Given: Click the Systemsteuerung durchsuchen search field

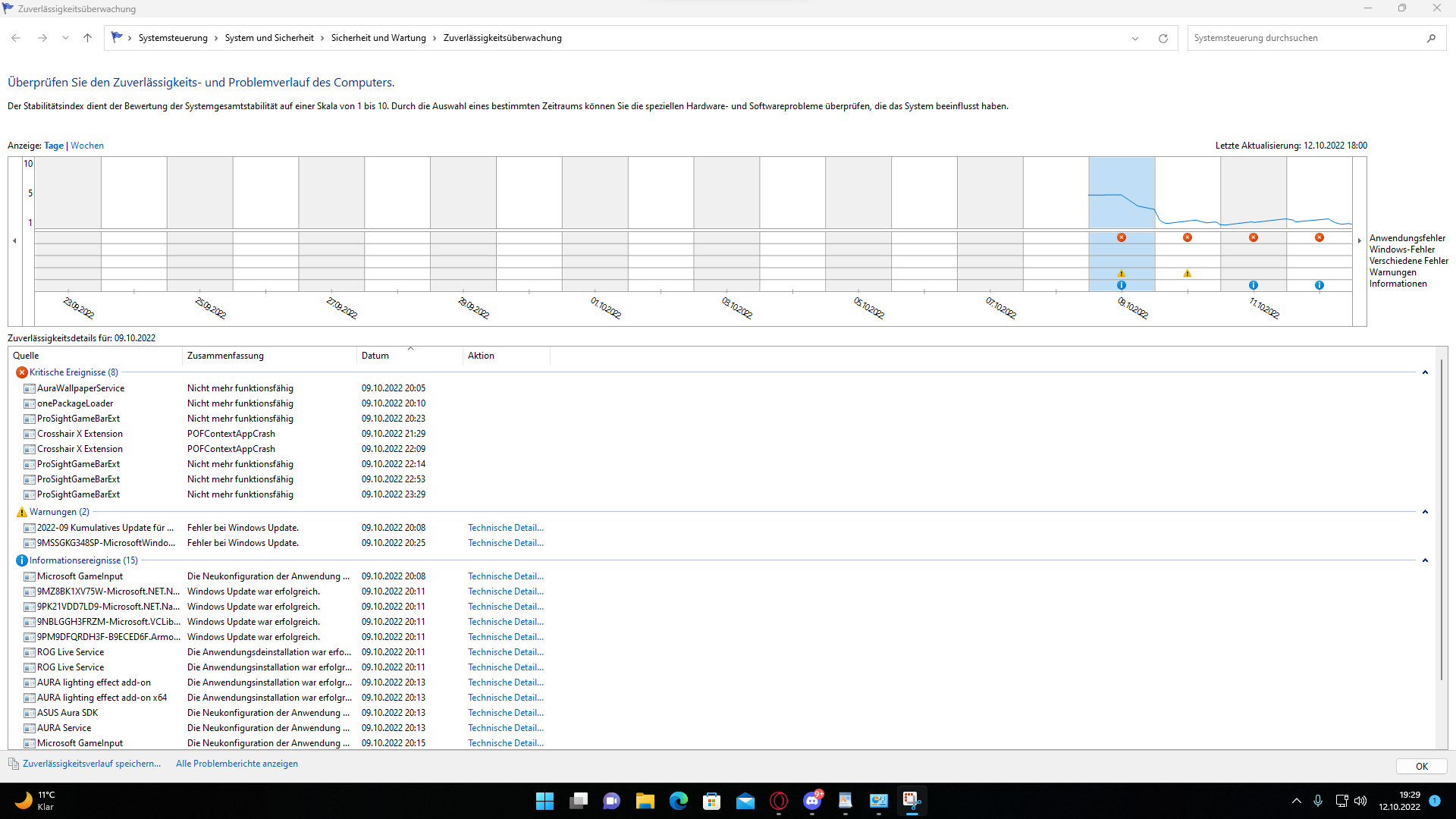Looking at the screenshot, I should coord(1304,38).
